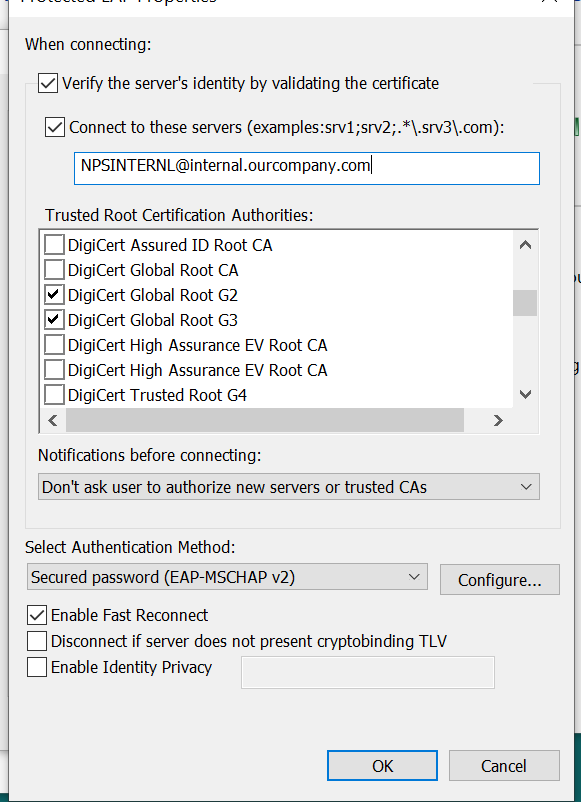
Task: Dismiss the dialog with Cancel
Action: [x=504, y=766]
